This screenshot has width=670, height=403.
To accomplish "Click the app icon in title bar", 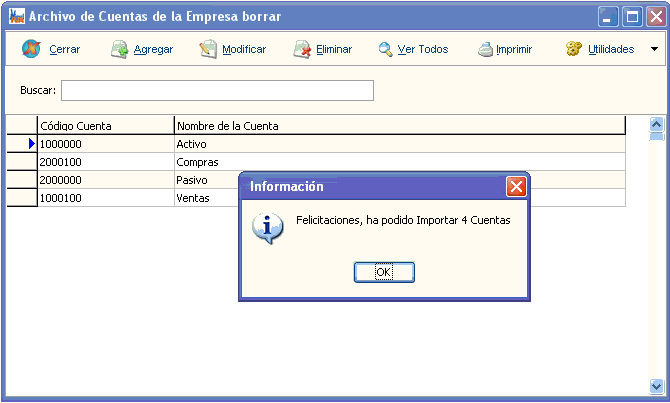I will 16,16.
